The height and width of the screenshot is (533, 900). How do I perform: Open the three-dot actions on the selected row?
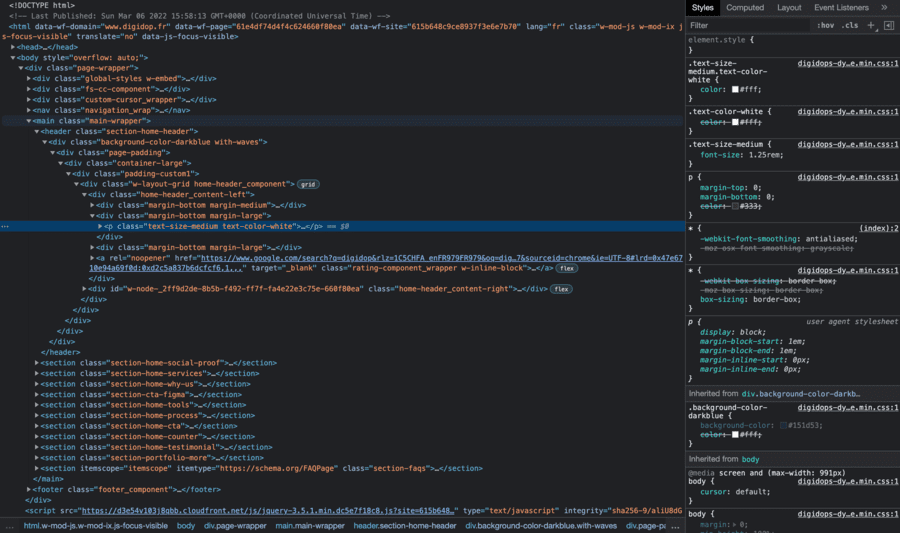5,227
